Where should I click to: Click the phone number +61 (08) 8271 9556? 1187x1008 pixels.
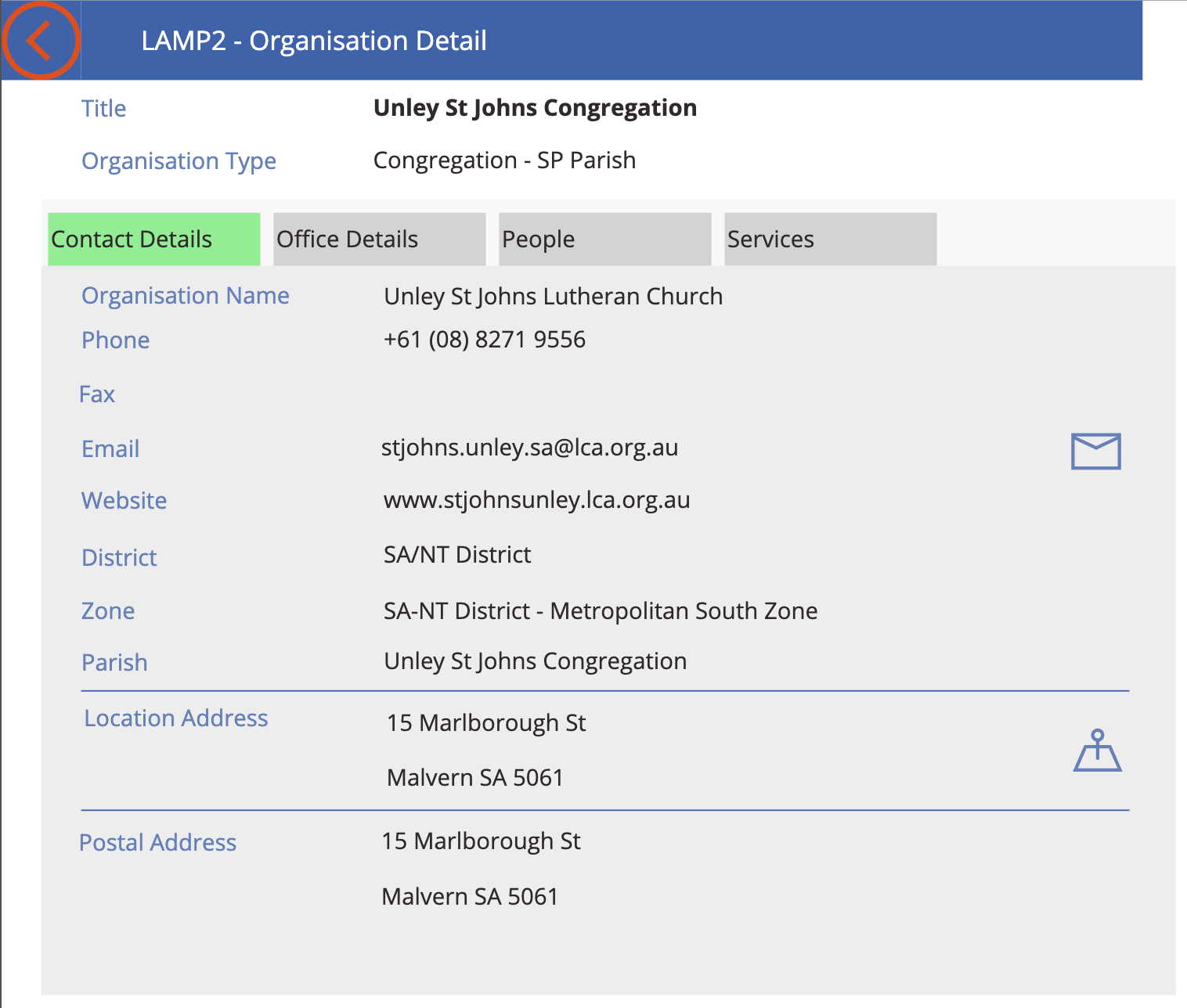coord(485,340)
